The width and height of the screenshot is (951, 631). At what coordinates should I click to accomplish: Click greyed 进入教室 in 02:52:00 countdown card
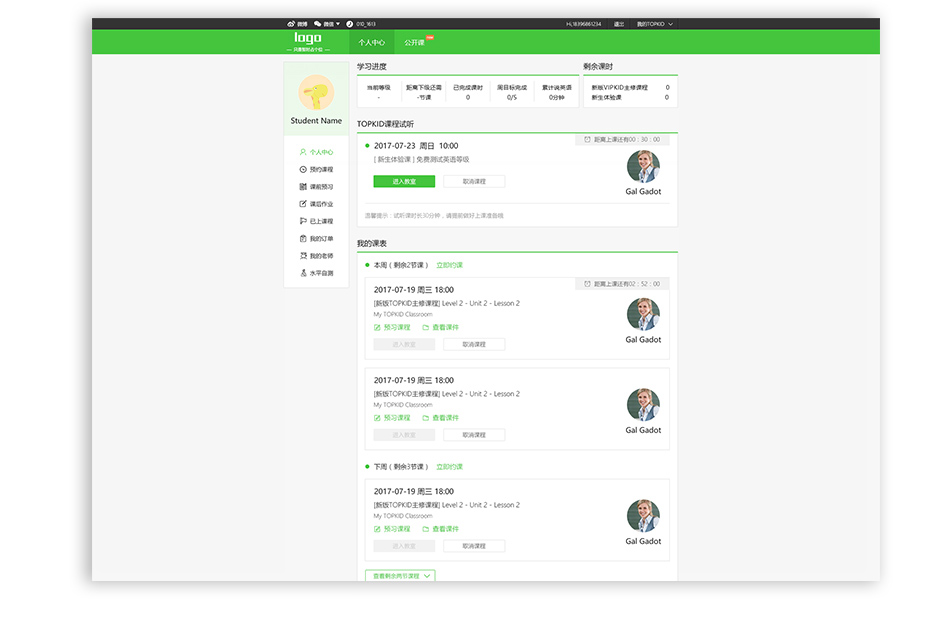pyautogui.click(x=404, y=345)
